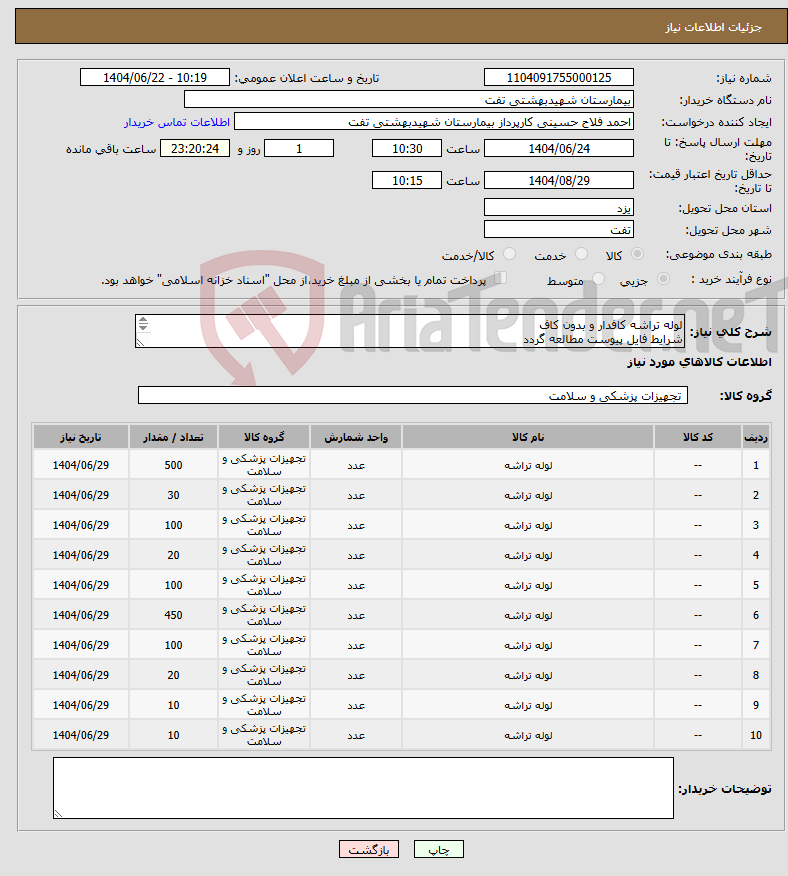Click the تاریخ نیاز column header
Screen dimensions: 788x876
click(80, 437)
